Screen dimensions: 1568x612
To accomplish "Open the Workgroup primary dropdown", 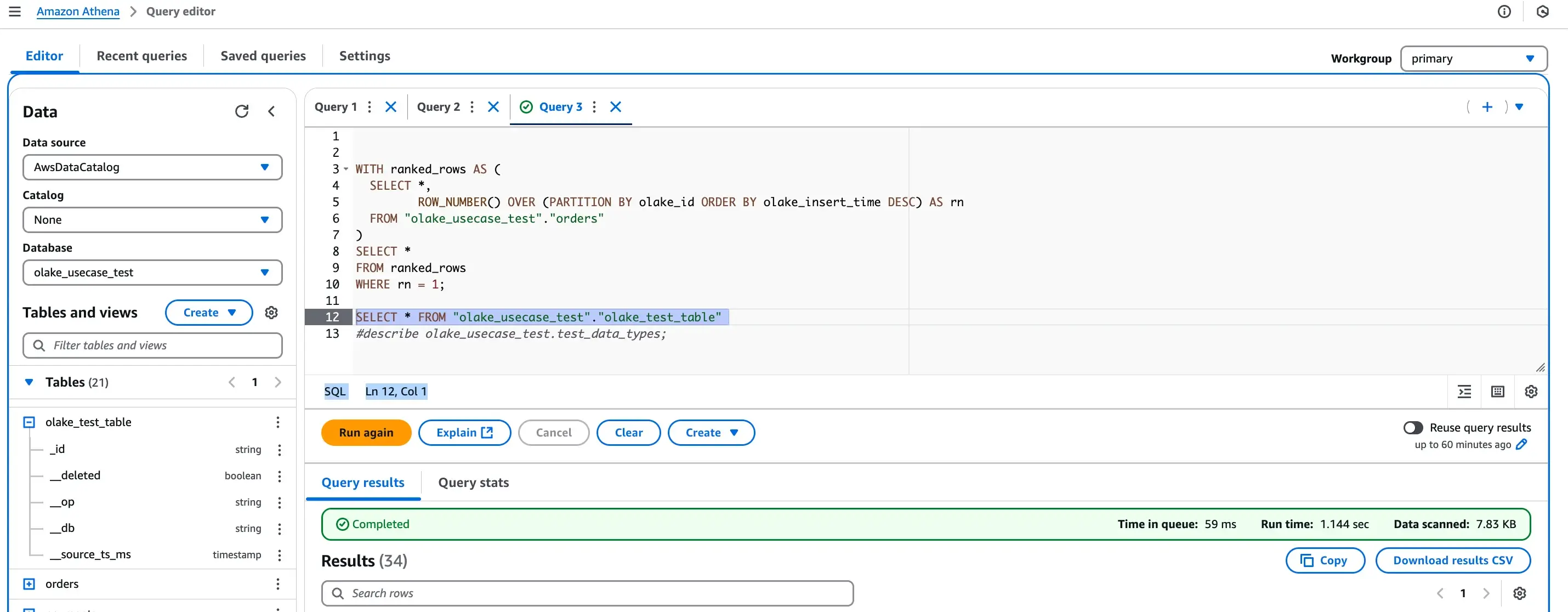I will pos(1473,59).
